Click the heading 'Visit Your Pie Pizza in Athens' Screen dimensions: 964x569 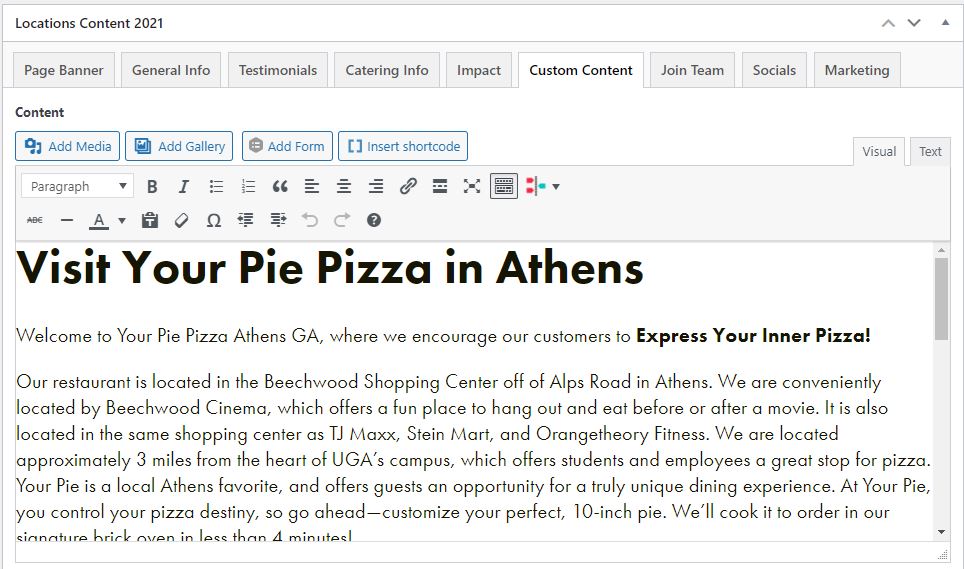pos(330,268)
